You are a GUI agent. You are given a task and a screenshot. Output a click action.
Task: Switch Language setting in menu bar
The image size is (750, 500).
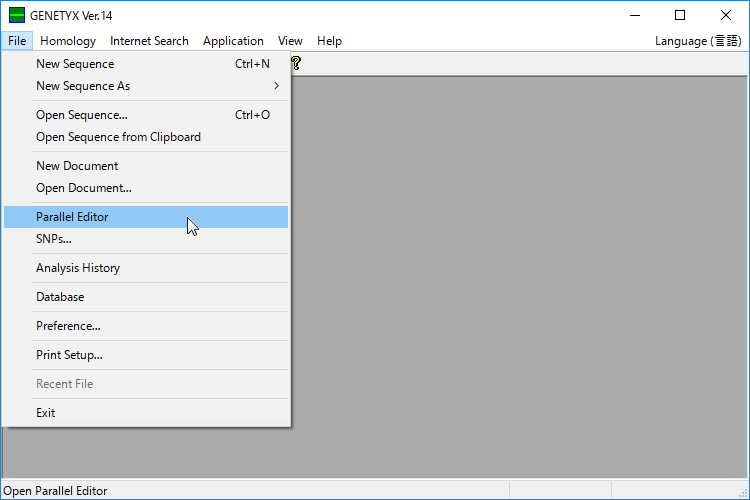(698, 41)
